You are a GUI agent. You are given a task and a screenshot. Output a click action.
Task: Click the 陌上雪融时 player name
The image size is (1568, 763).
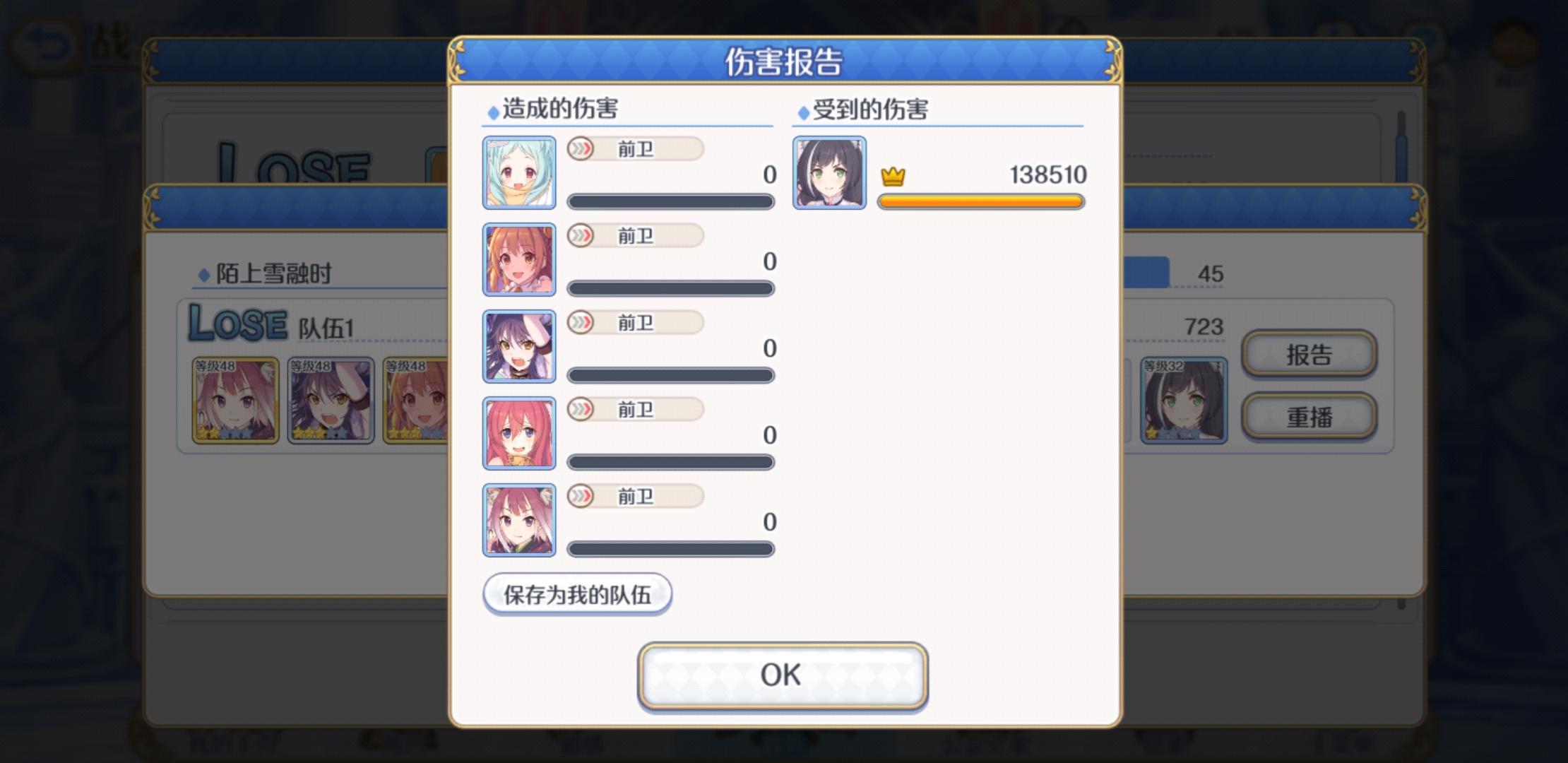tap(273, 273)
